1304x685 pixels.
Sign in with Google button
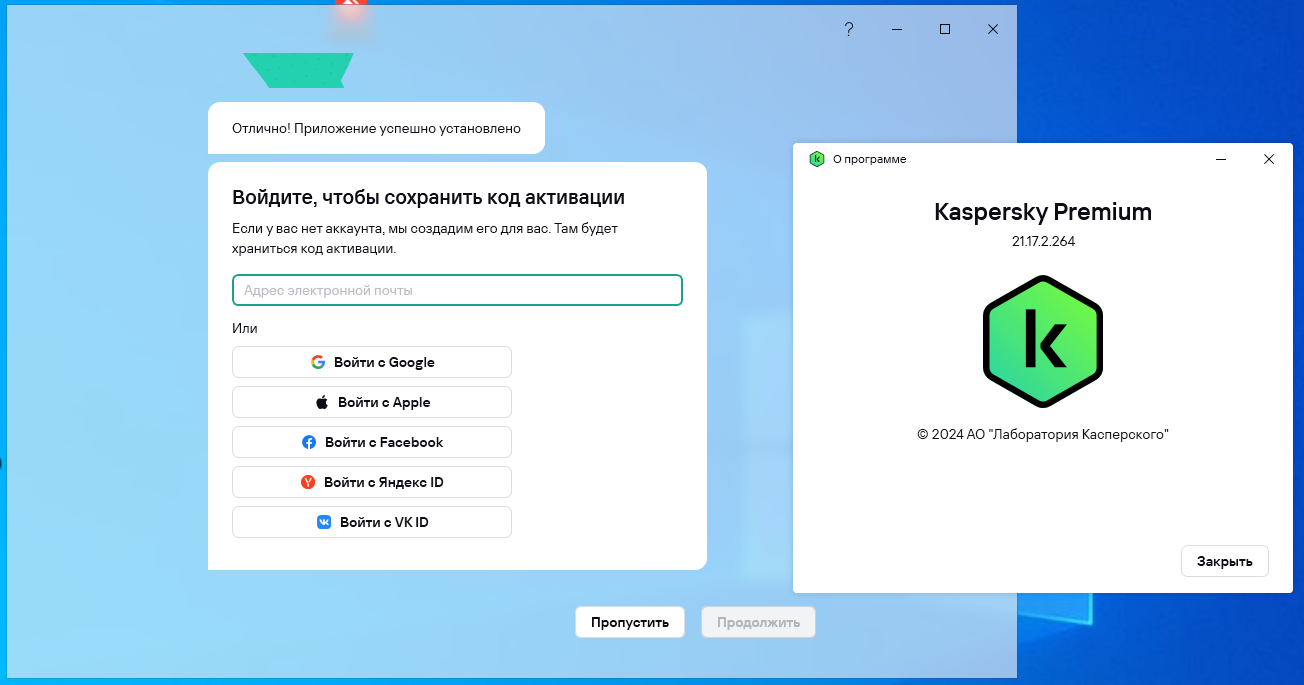click(372, 362)
